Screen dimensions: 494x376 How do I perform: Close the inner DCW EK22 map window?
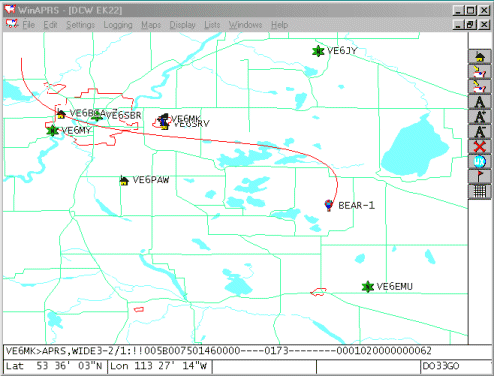pos(484,24)
